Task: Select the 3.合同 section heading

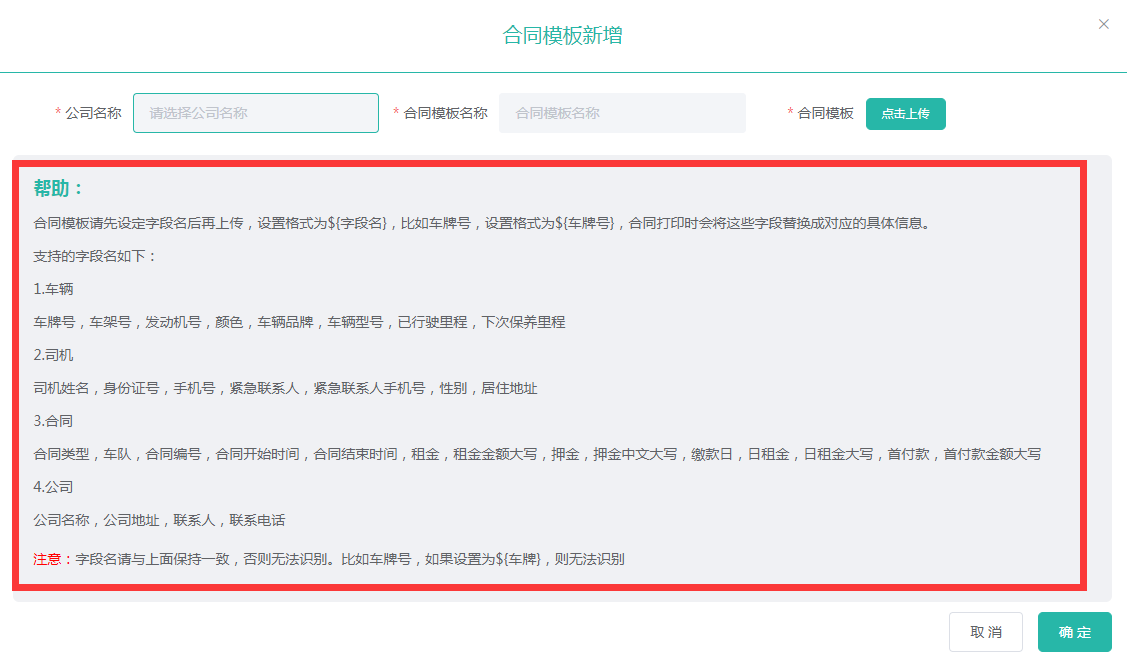Action: (x=53, y=421)
